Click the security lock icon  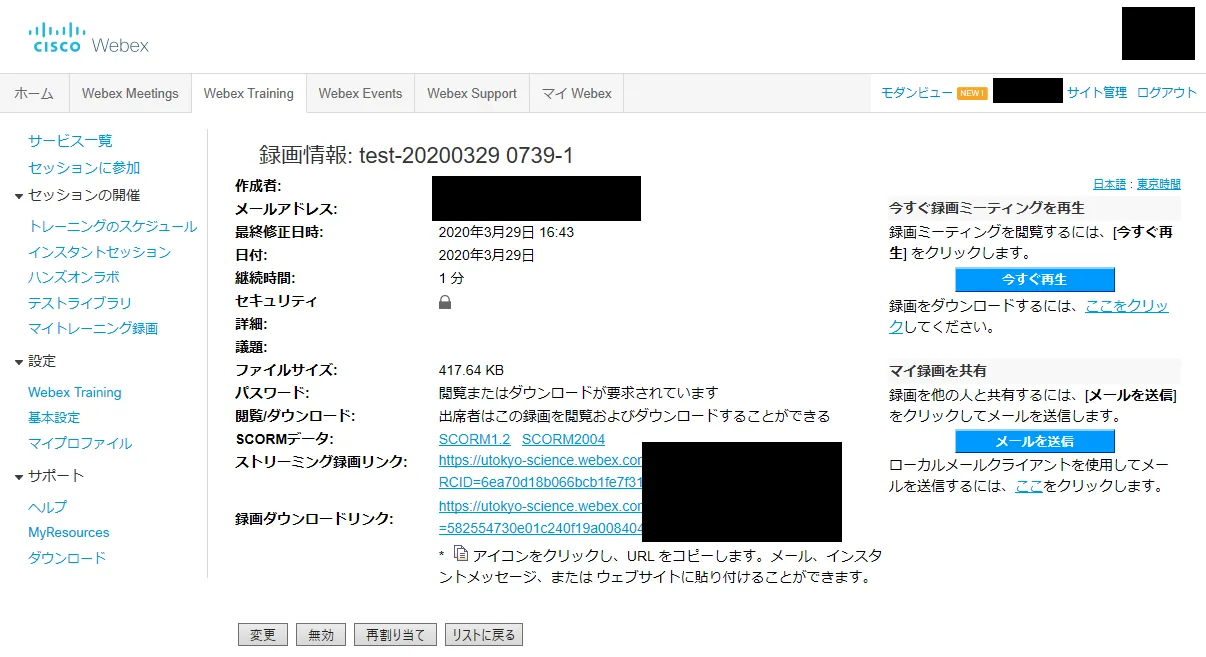click(x=445, y=302)
